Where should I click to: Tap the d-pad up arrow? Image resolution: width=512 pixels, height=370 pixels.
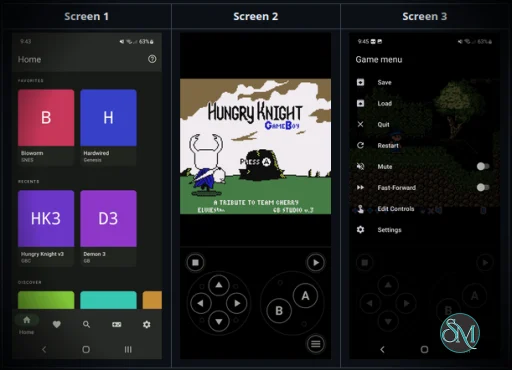219,285
